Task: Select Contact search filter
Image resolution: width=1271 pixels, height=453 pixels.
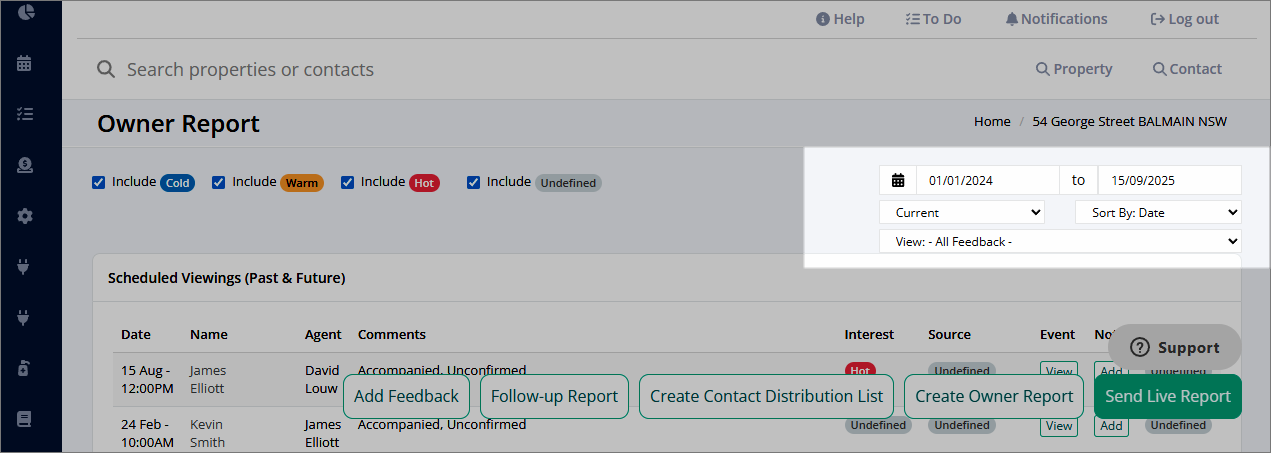Action: 1187,69
